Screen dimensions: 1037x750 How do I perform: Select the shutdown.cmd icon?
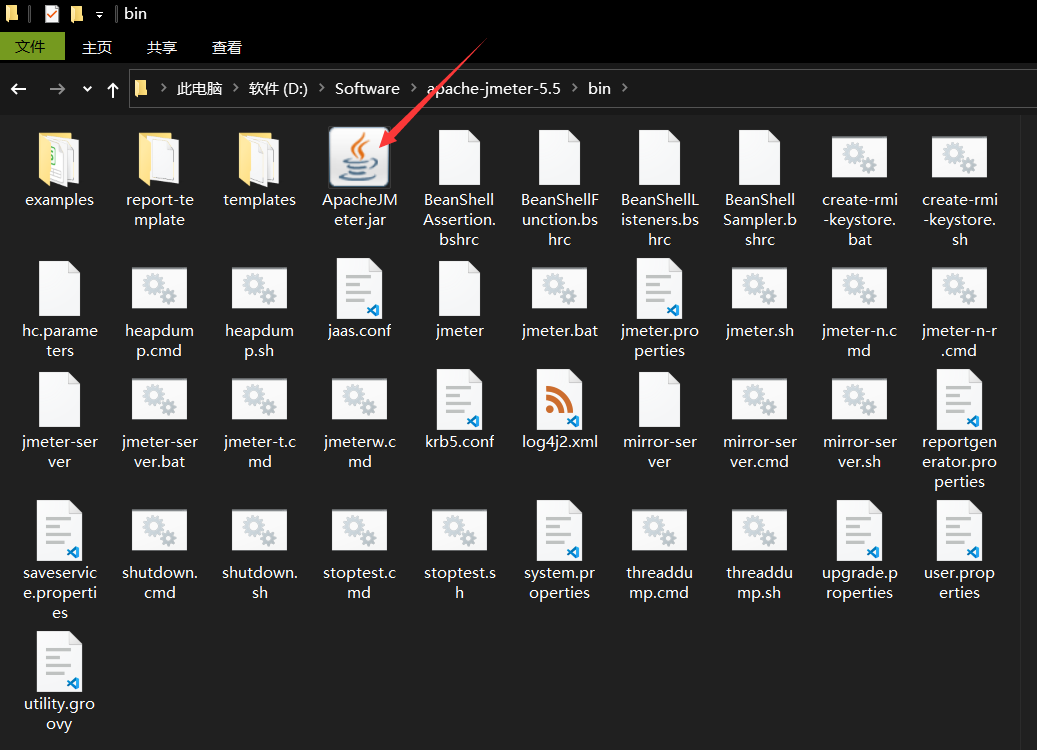point(159,530)
